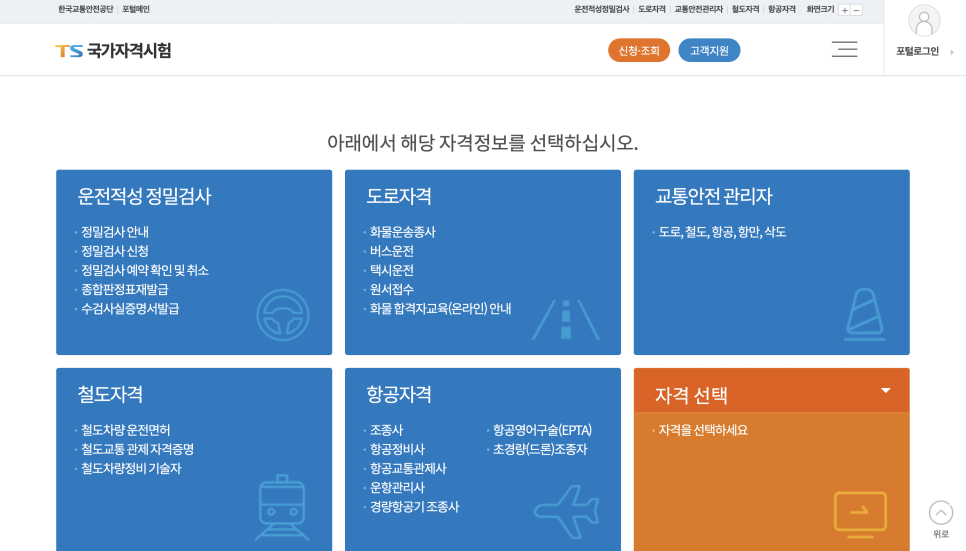The width and height of the screenshot is (966, 551).
Task: Click 화물 합격자교육(온라인) 안내 link
Action: (440, 309)
